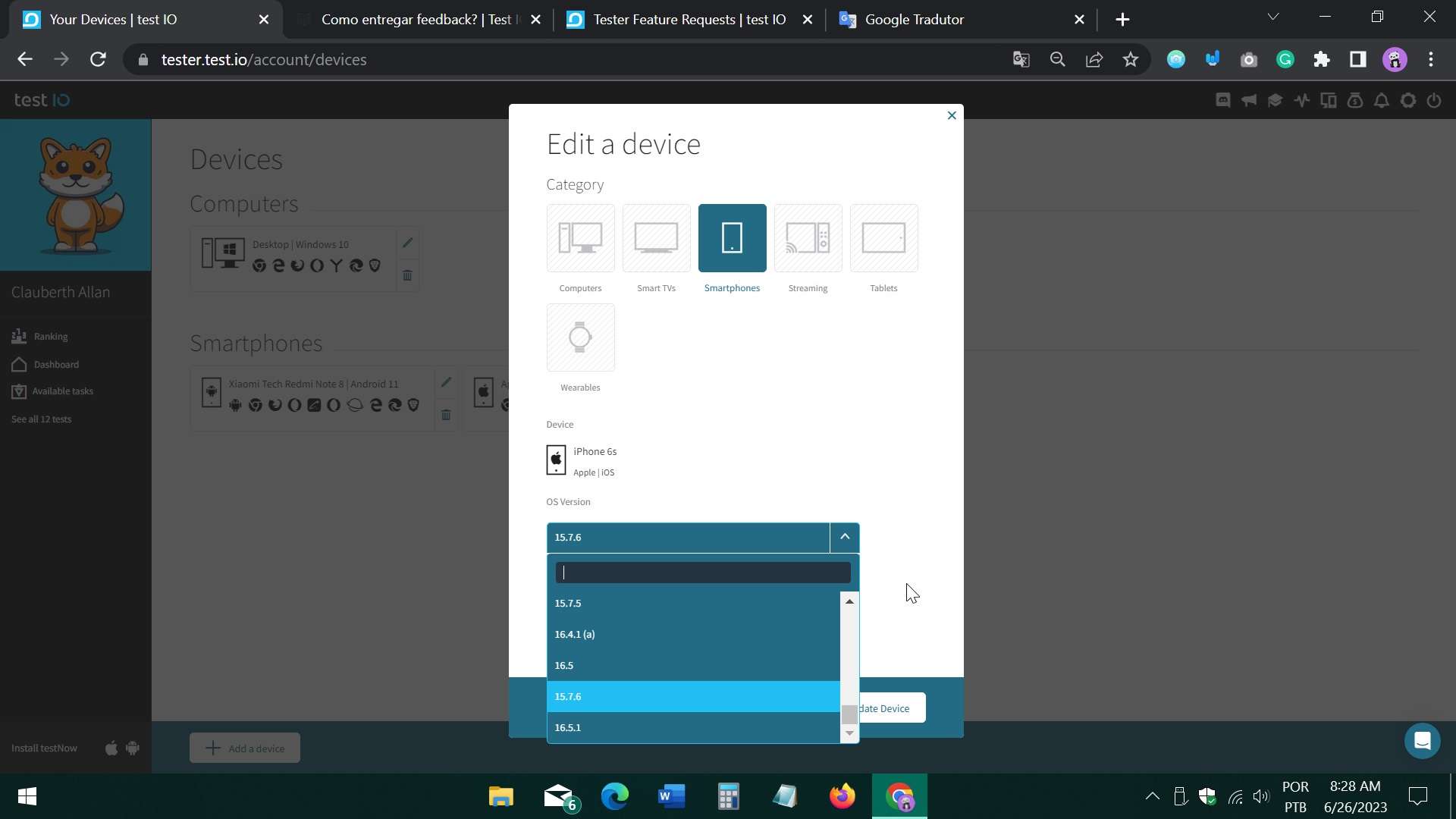Click the Add a device button
Screen dimensions: 1456x819
click(x=244, y=748)
